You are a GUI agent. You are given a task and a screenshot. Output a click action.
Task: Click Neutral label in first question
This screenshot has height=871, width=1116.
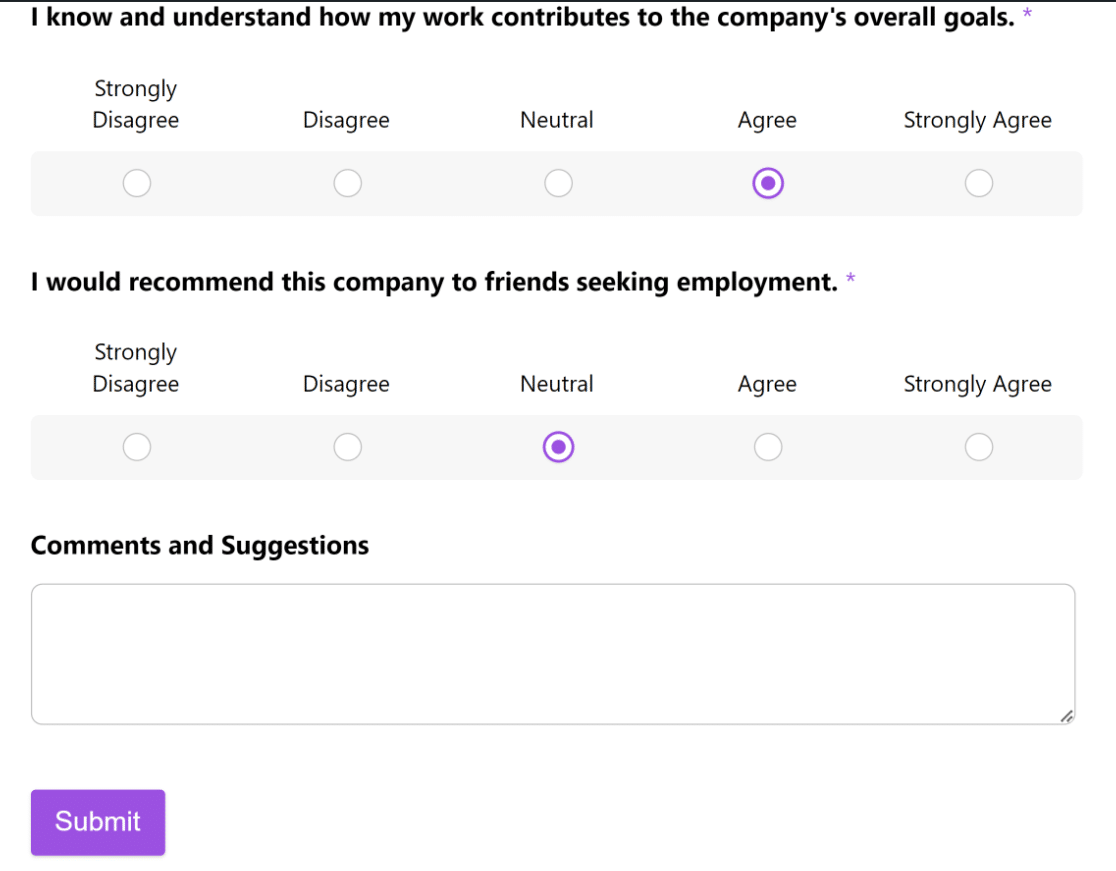click(557, 120)
